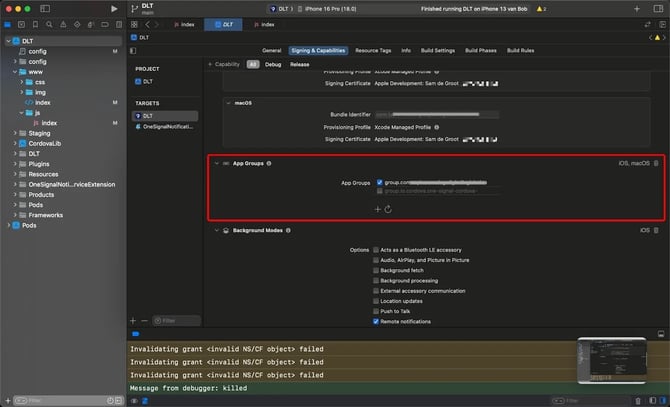Viewport: 670px width, 407px height.
Task: Enable the Background fetch checkbox
Action: (376, 270)
